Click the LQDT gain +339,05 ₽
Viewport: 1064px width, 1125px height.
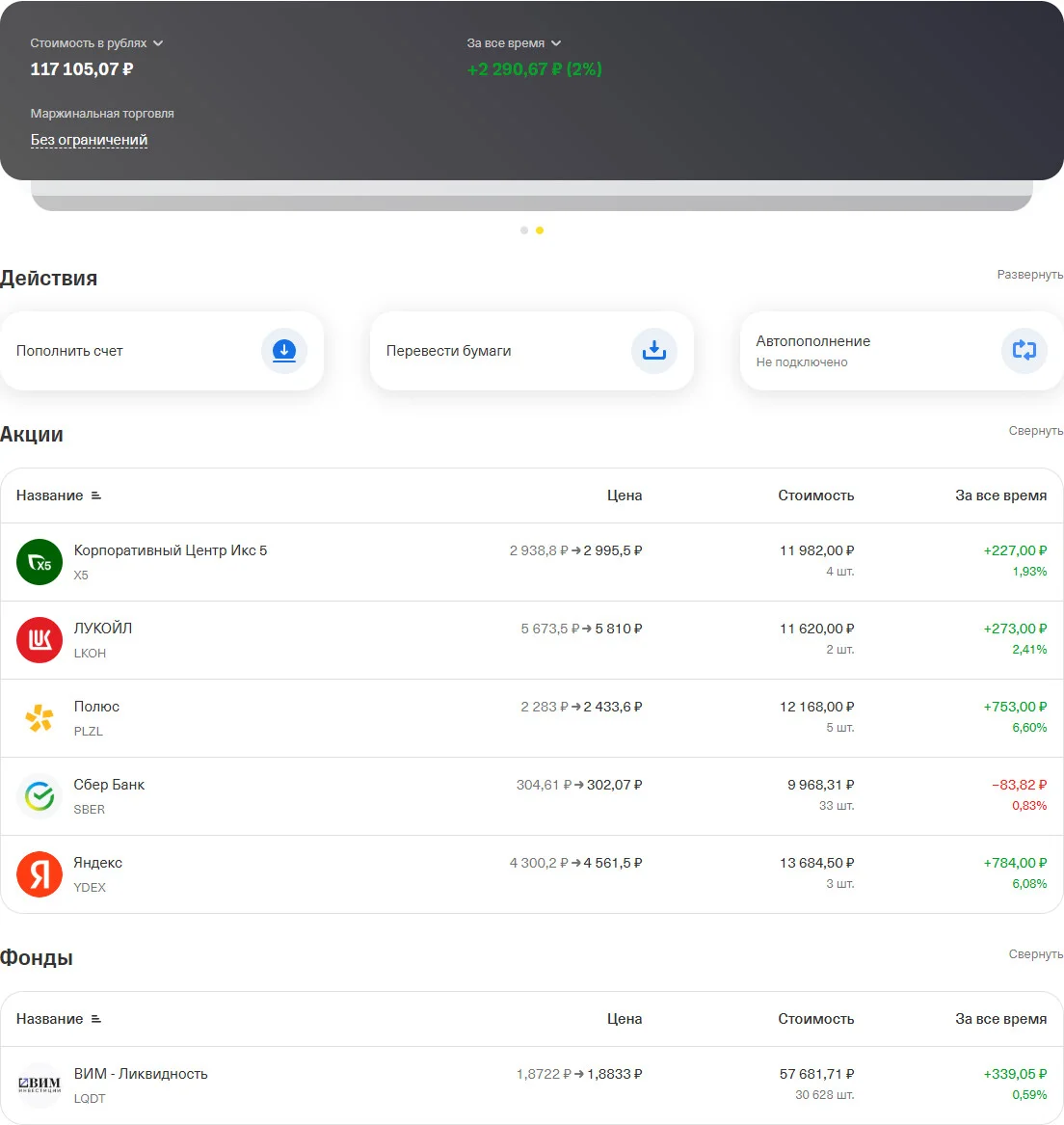click(1015, 1074)
